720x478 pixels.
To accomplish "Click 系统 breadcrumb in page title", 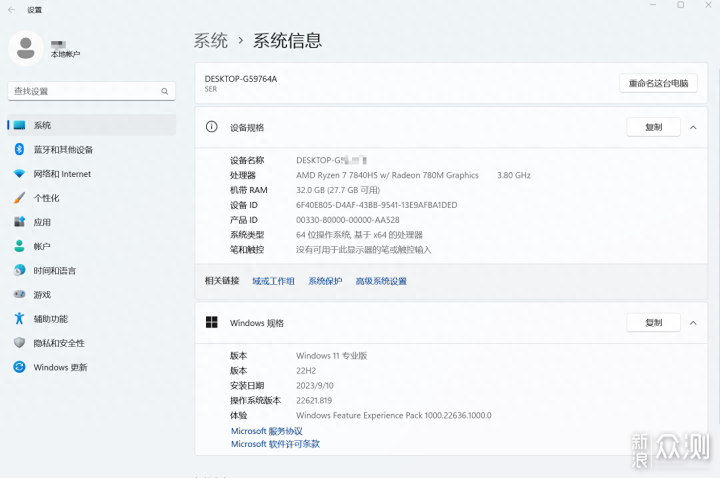I will [210, 40].
